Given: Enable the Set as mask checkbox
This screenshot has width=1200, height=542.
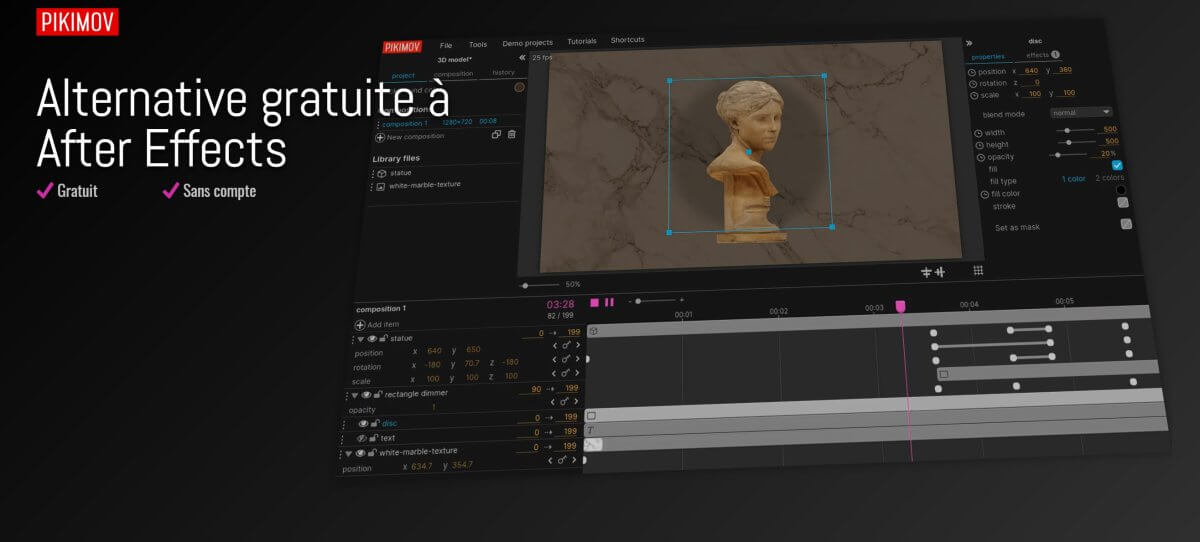Looking at the screenshot, I should pyautogui.click(x=1126, y=224).
